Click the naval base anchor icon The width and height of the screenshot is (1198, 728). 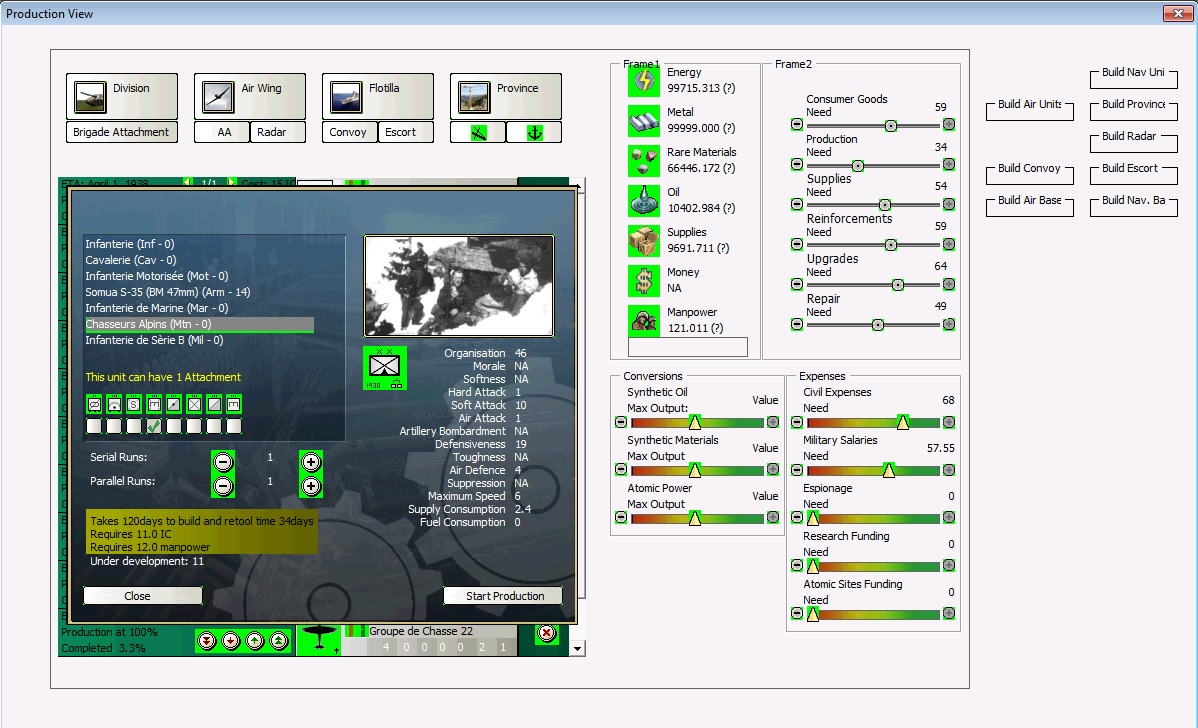coord(534,132)
